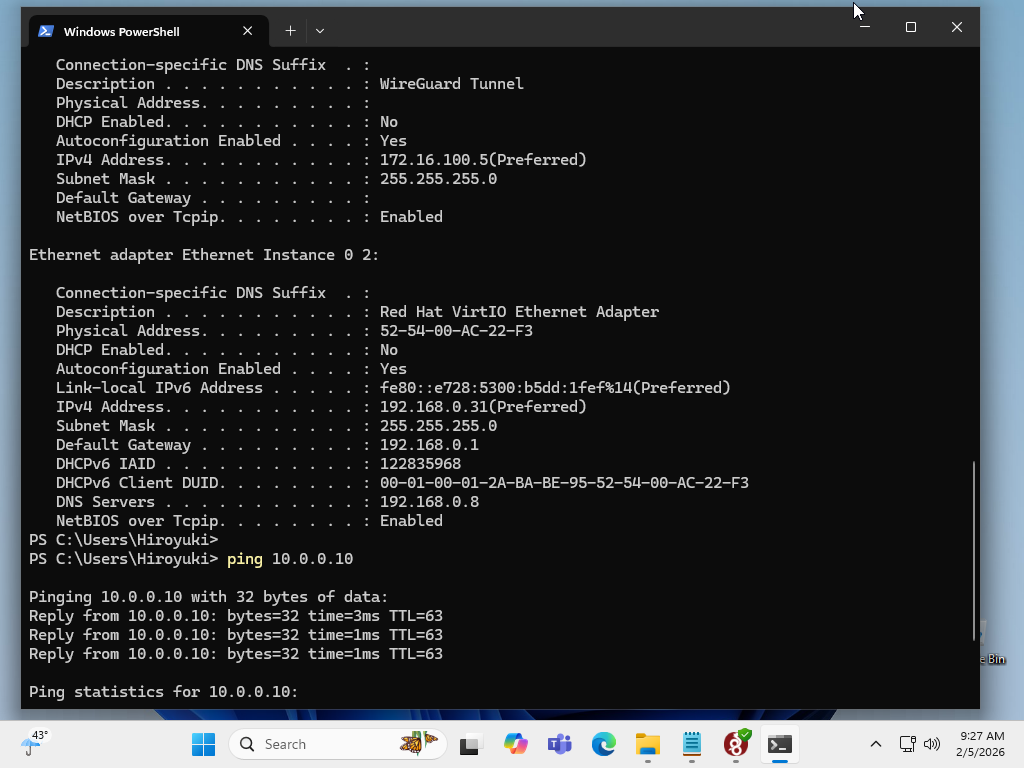Image resolution: width=1024 pixels, height=768 pixels.
Task: Open the red app with green checkmark
Action: [736, 744]
